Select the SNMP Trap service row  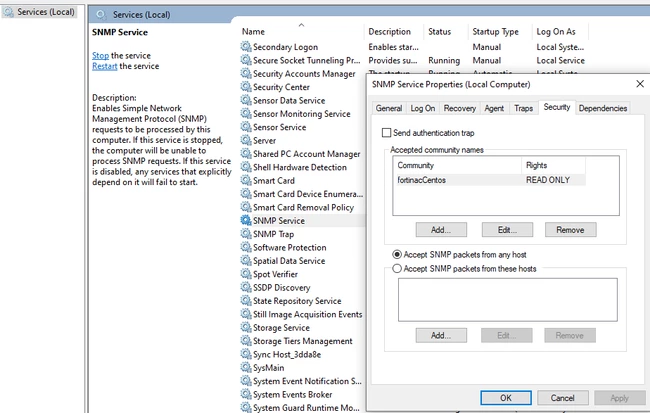pyautogui.click(x=302, y=234)
